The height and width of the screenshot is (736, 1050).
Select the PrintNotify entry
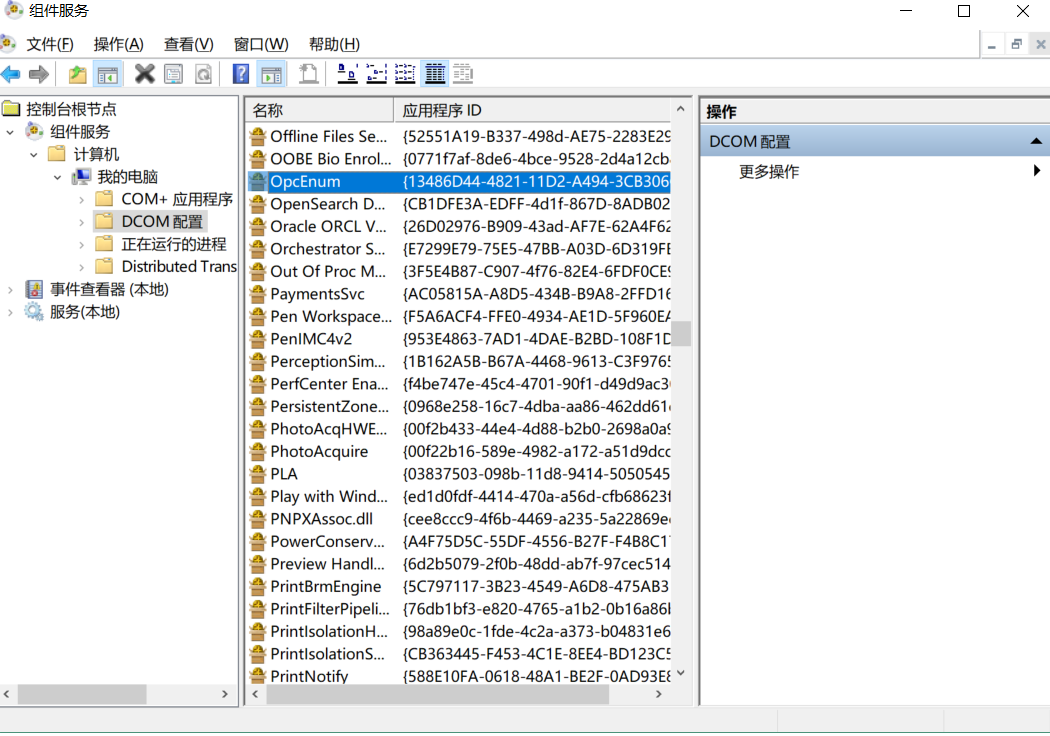tap(309, 676)
